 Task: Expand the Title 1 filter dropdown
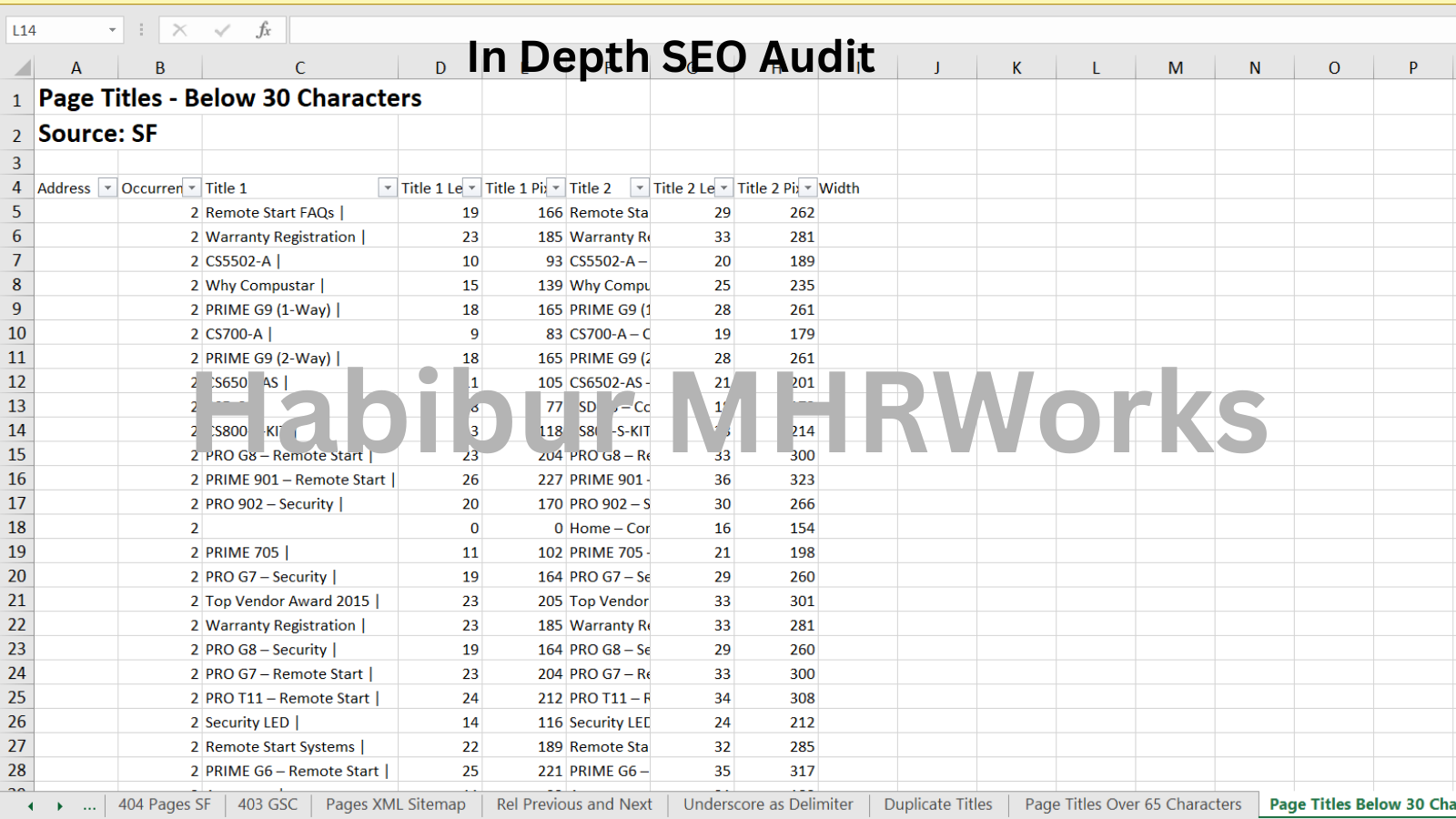click(x=388, y=187)
